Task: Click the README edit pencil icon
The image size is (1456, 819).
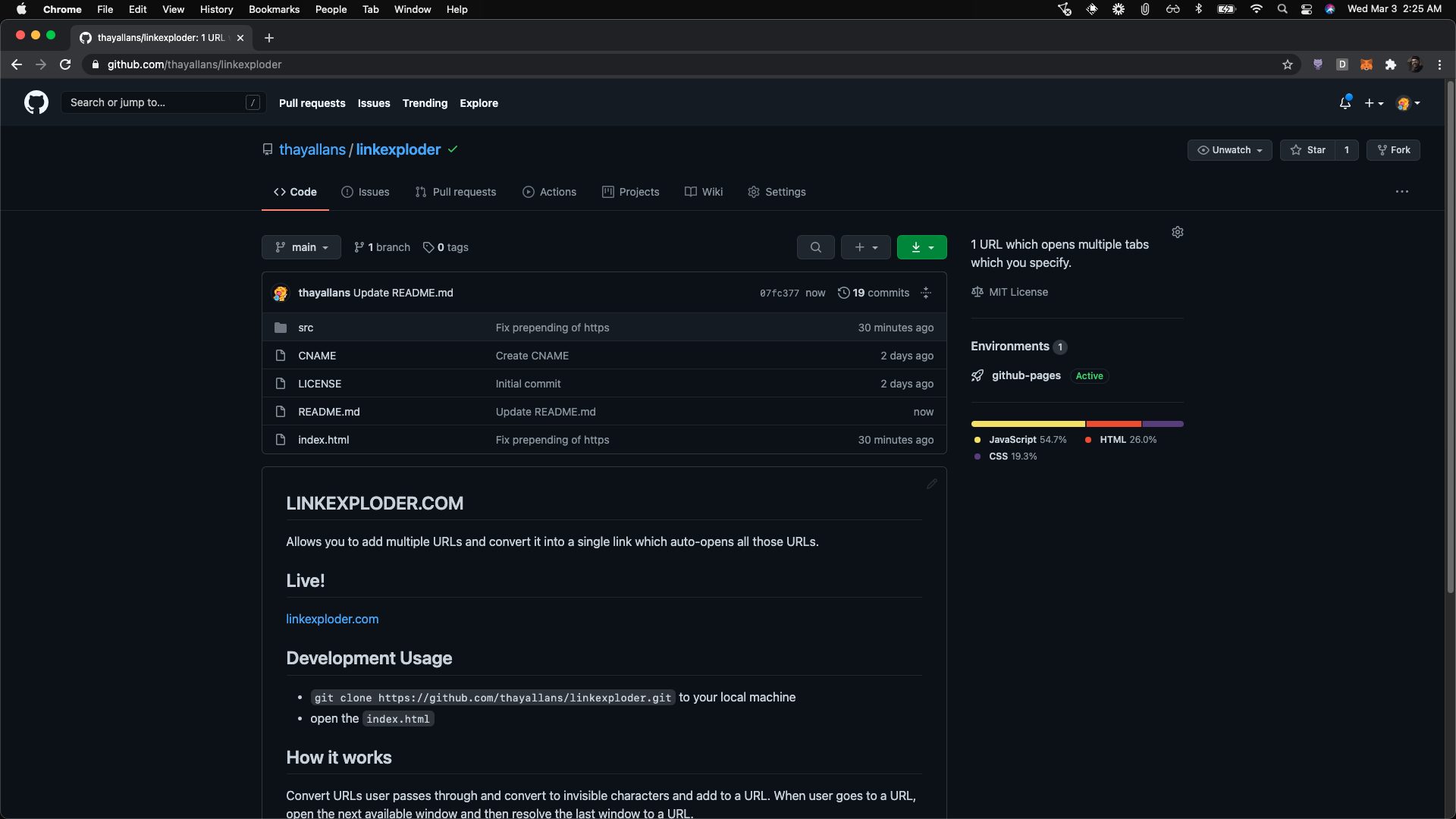Action: (x=931, y=484)
